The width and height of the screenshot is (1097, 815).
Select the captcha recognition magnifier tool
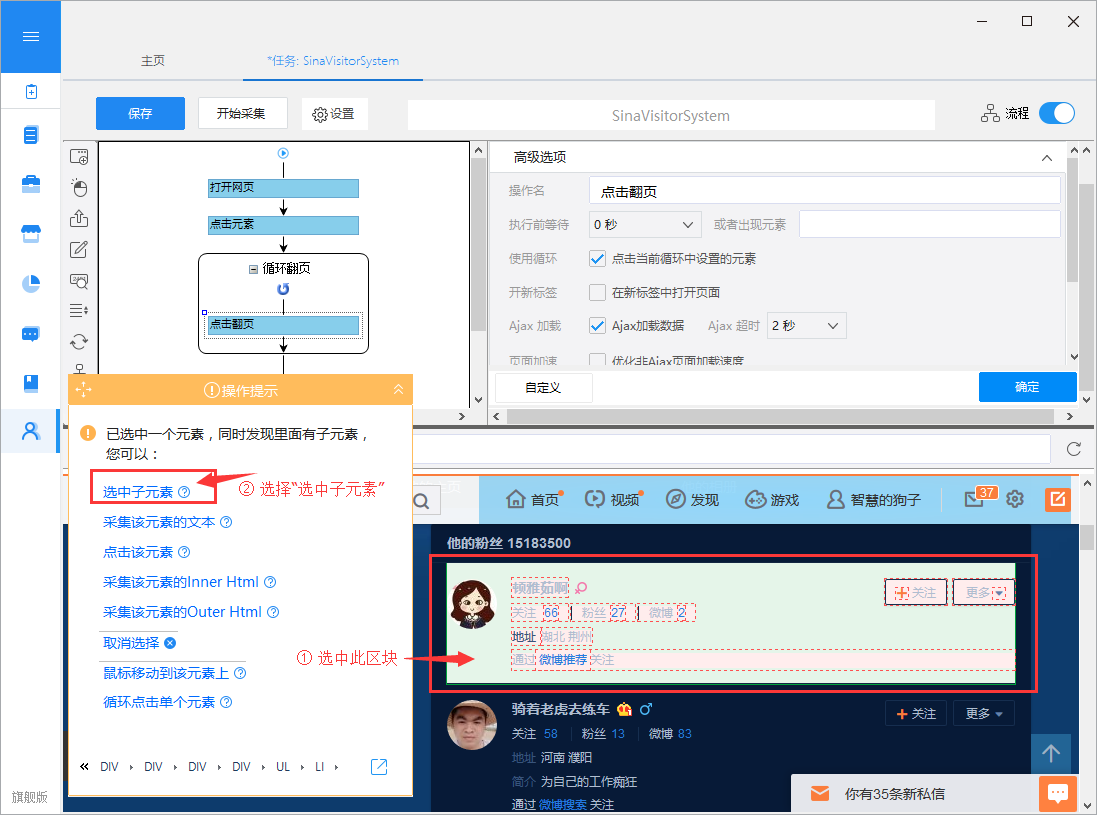(x=79, y=281)
